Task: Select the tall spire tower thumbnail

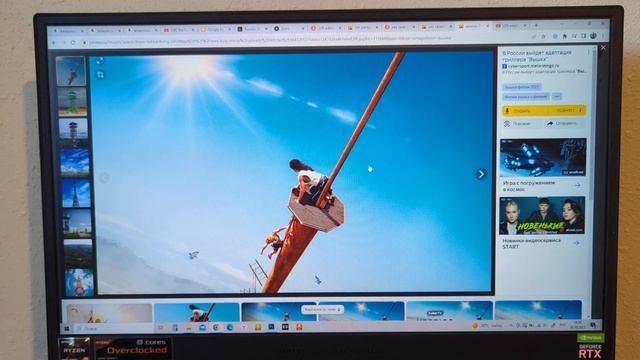Action: (76, 193)
